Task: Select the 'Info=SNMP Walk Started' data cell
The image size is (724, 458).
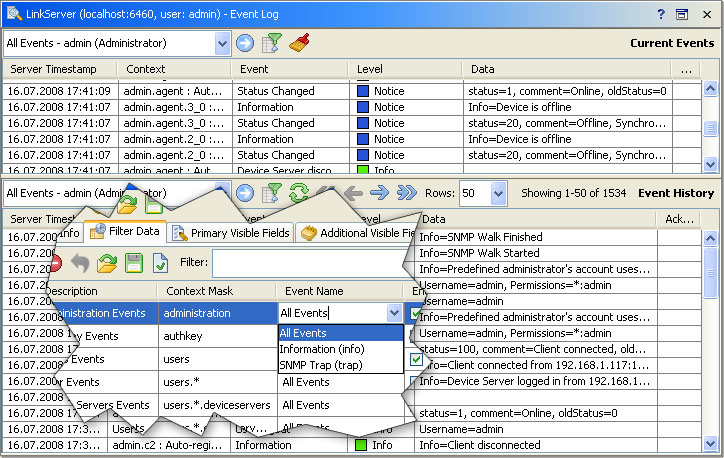Action: 536,253
